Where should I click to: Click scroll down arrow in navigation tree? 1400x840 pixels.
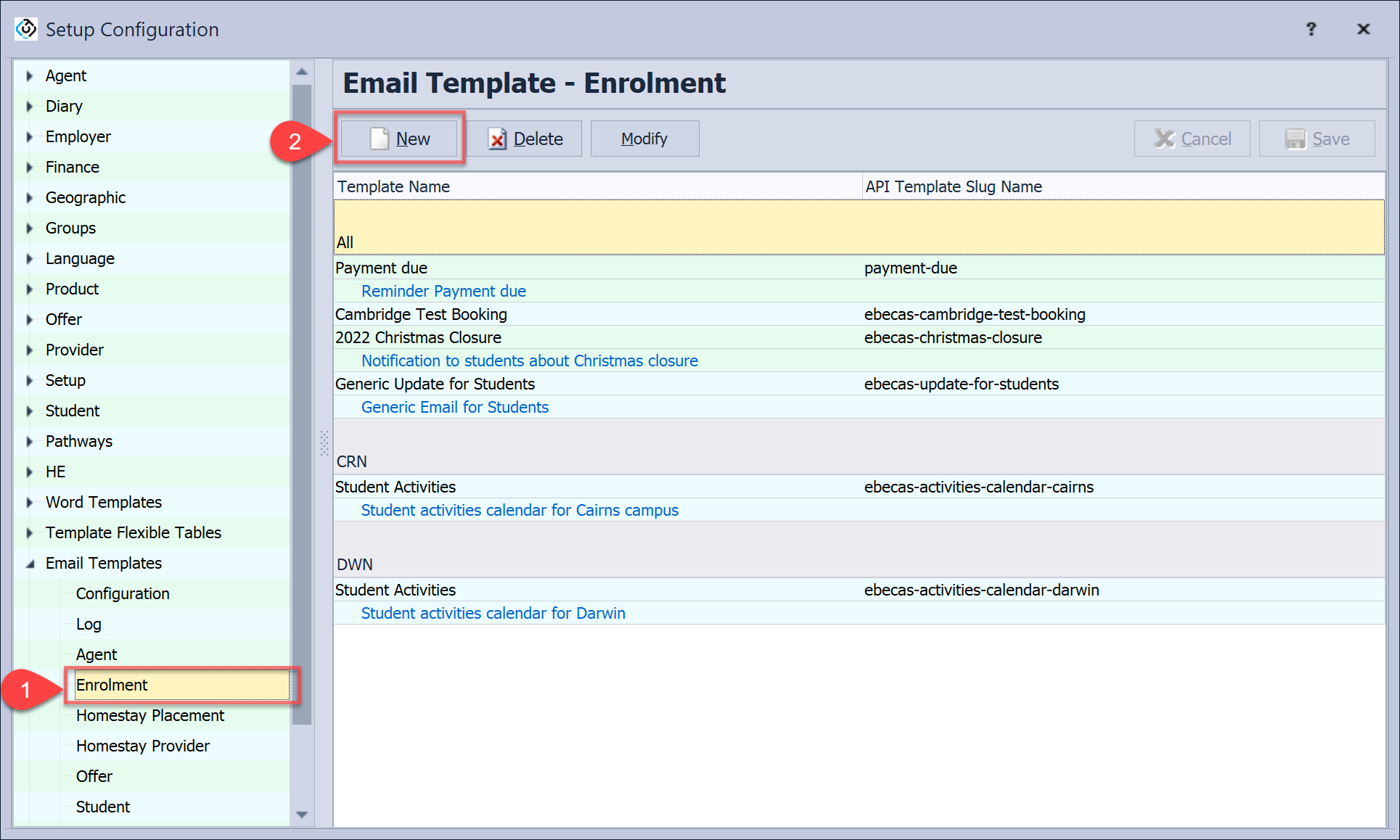pos(302,815)
